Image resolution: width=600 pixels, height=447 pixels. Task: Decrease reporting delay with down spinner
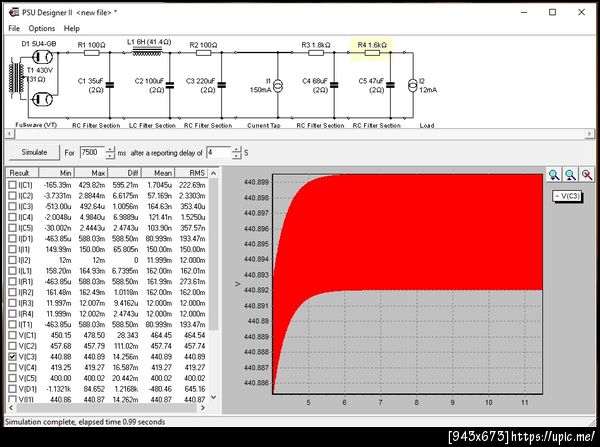[x=237, y=155]
